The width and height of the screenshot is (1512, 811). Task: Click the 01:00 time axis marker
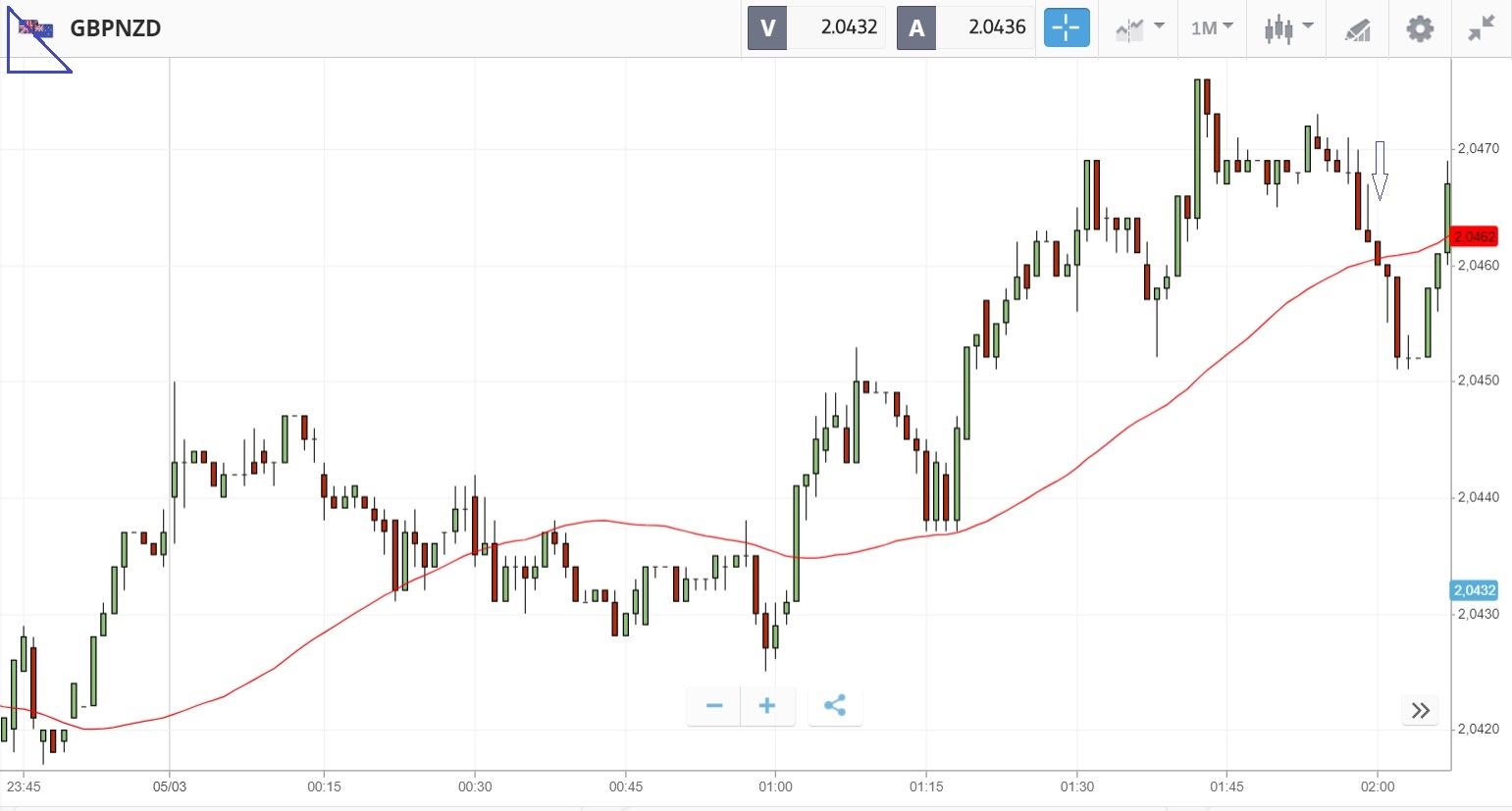coord(775,786)
